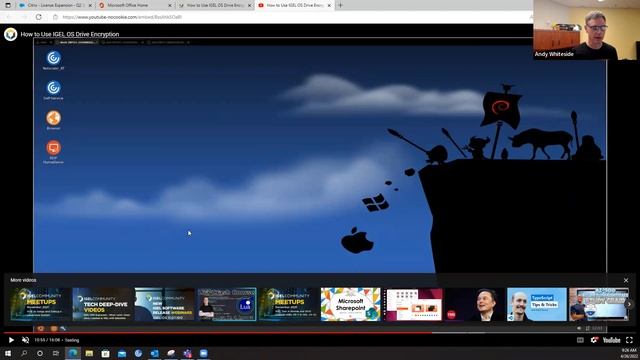Click the taskbar clock and date
Viewport: 640px width, 360px height.
click(629, 353)
